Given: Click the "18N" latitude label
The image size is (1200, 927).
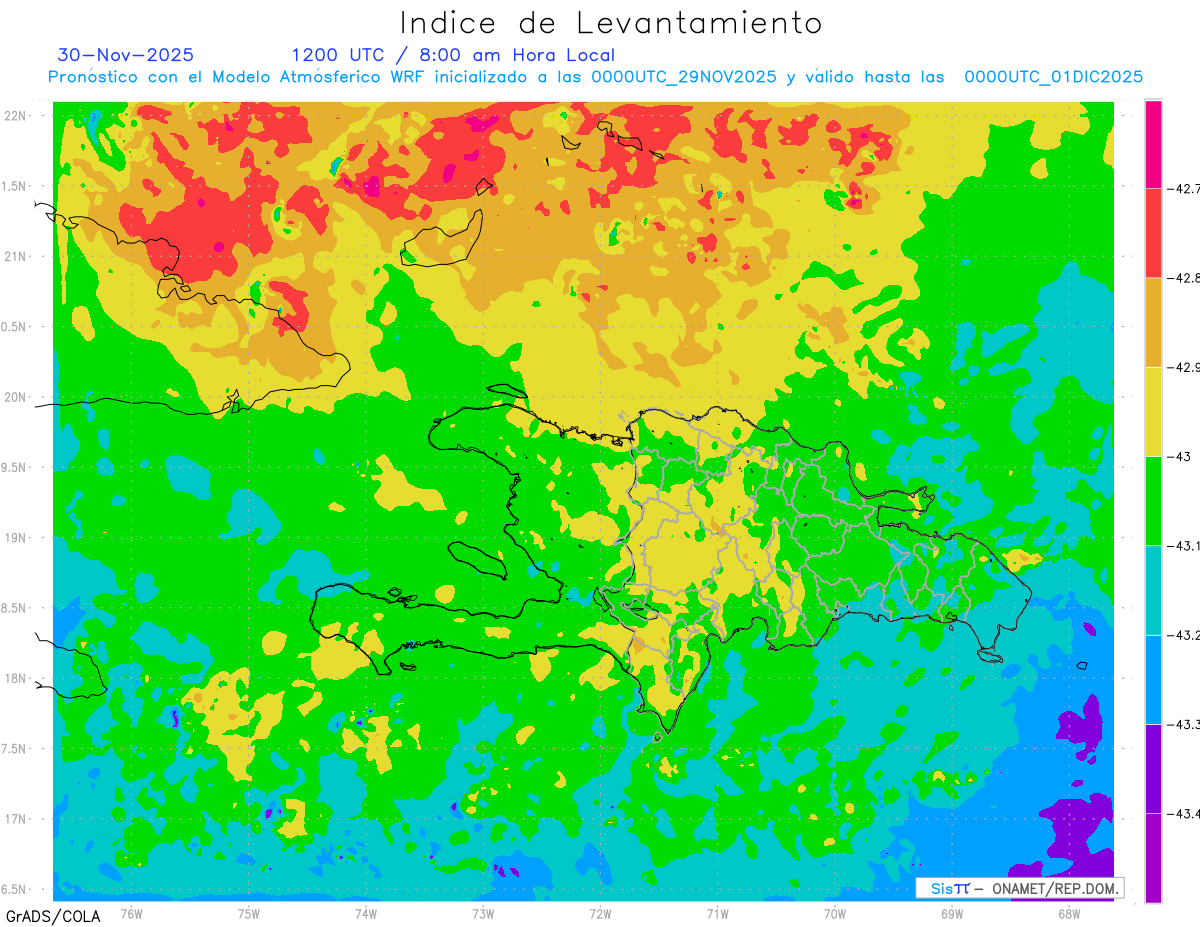Looking at the screenshot, I should 17,678.
